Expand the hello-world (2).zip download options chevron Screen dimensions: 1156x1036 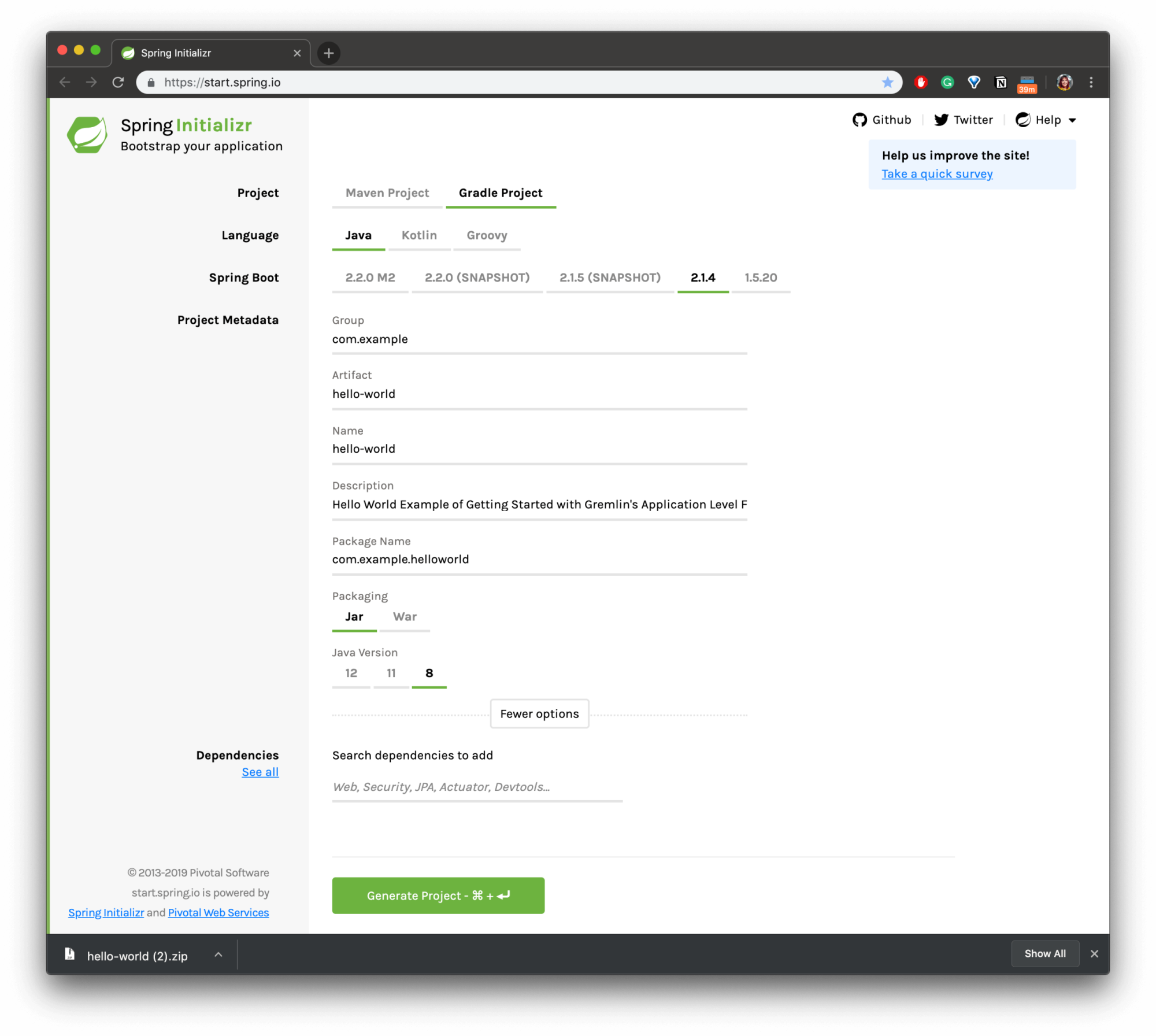pyautogui.click(x=218, y=954)
